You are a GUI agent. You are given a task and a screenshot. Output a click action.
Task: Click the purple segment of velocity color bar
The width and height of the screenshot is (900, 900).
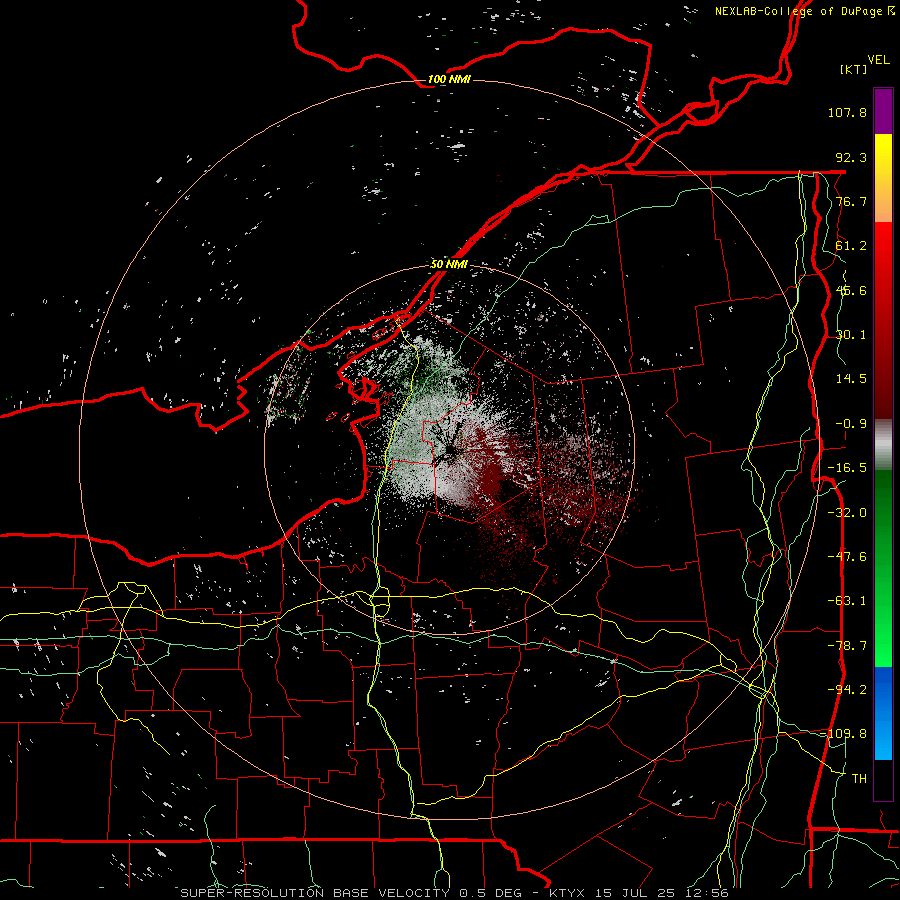[883, 111]
